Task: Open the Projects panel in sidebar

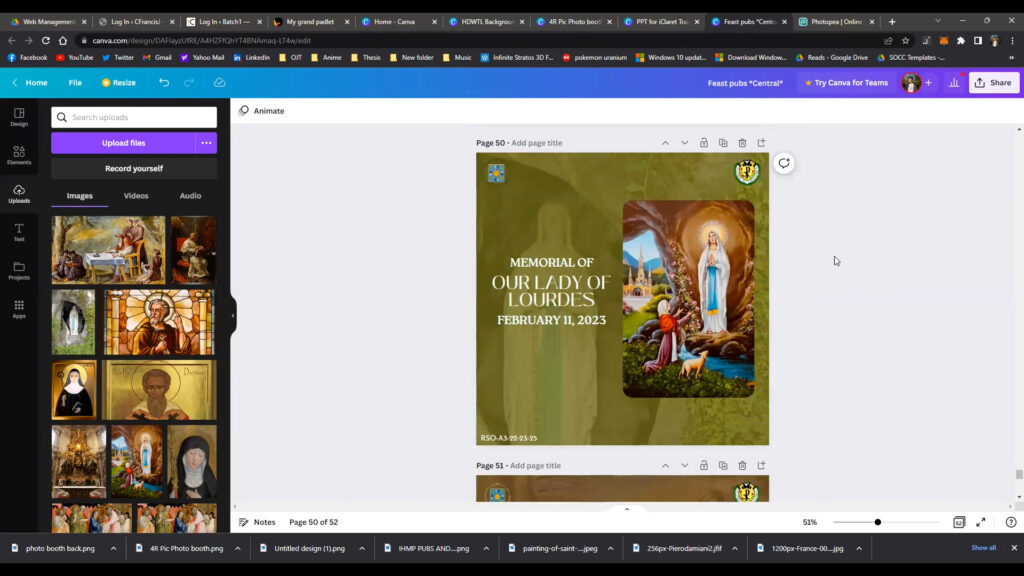Action: pos(19,270)
